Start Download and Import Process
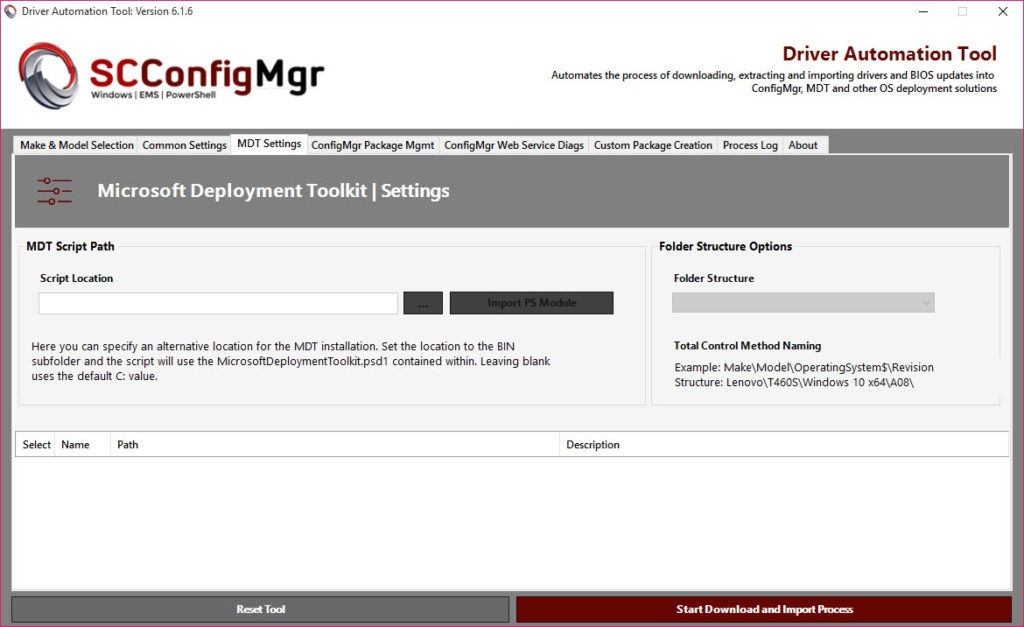Viewport: 1024px width, 627px height. [764, 609]
